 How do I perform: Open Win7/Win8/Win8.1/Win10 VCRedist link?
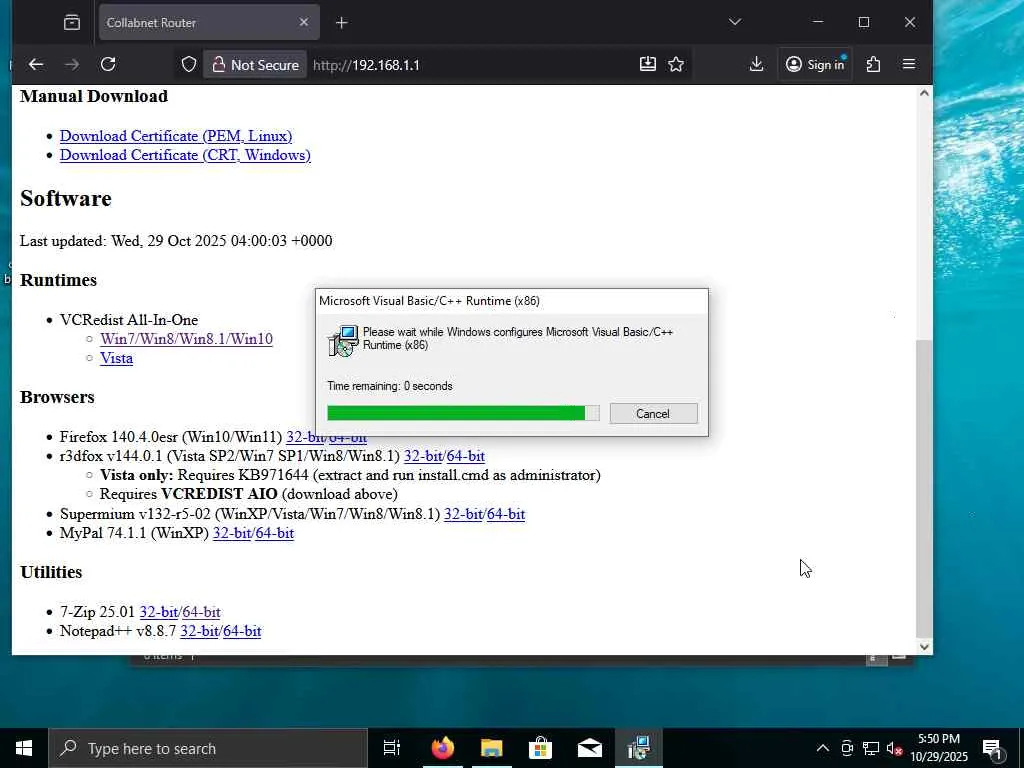point(186,339)
